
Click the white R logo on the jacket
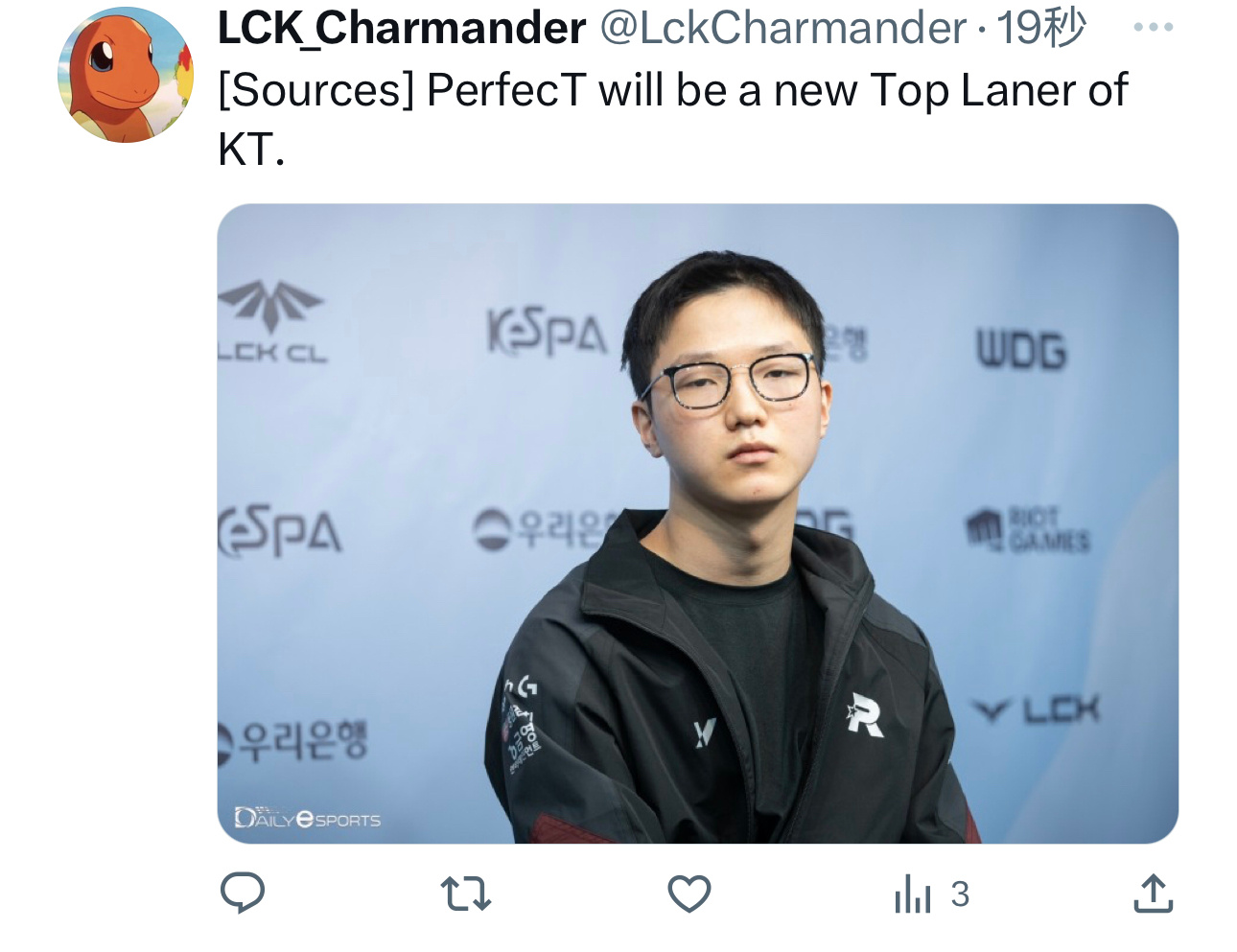pos(864,715)
